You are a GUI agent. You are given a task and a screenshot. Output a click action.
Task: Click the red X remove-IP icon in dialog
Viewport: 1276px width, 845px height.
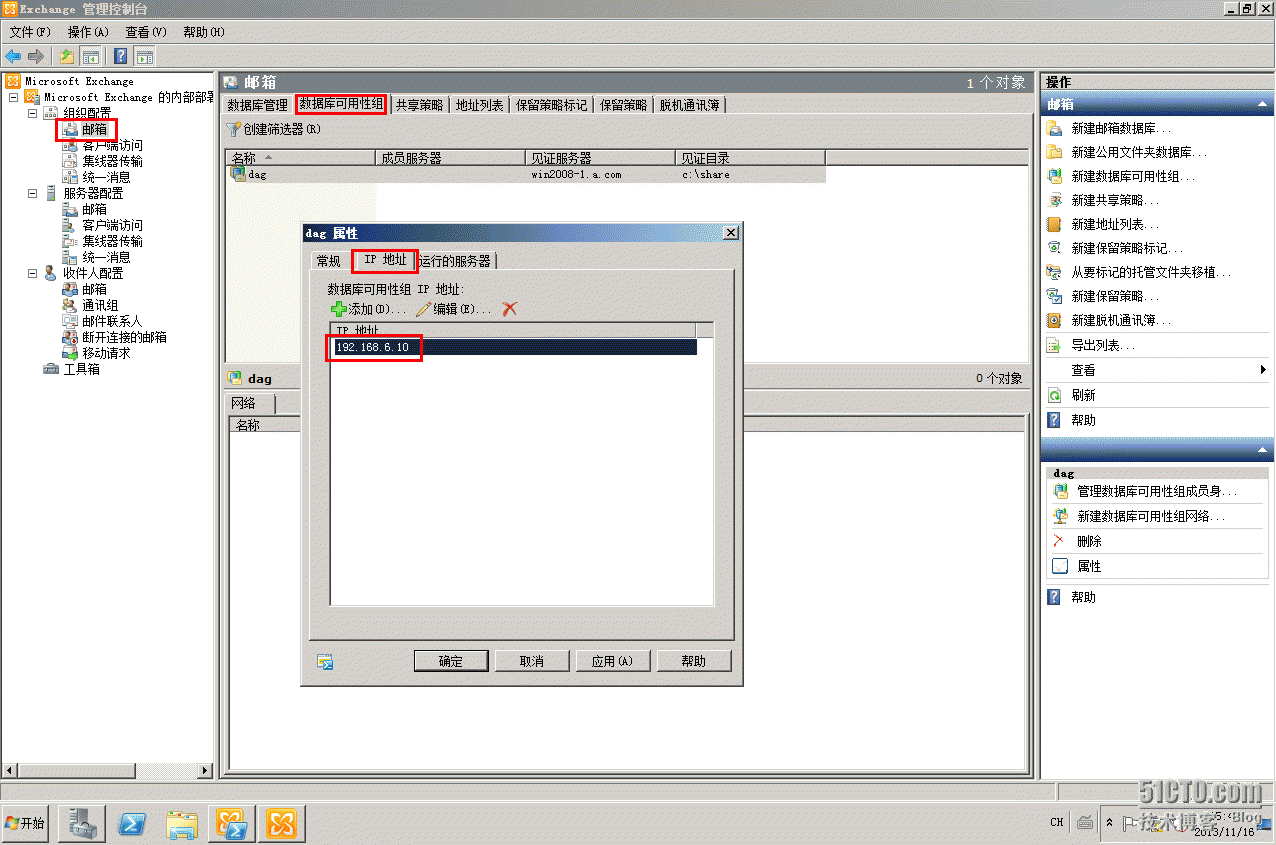[509, 309]
